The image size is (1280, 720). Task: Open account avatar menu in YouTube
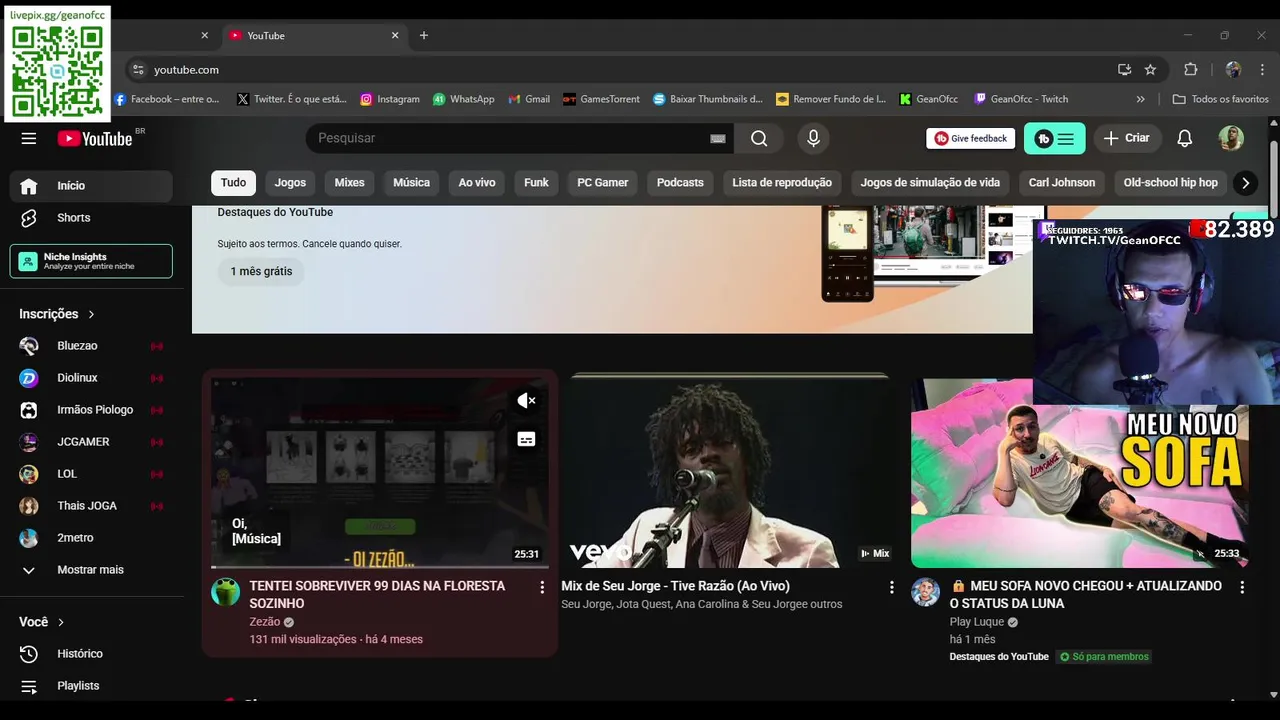(1231, 138)
